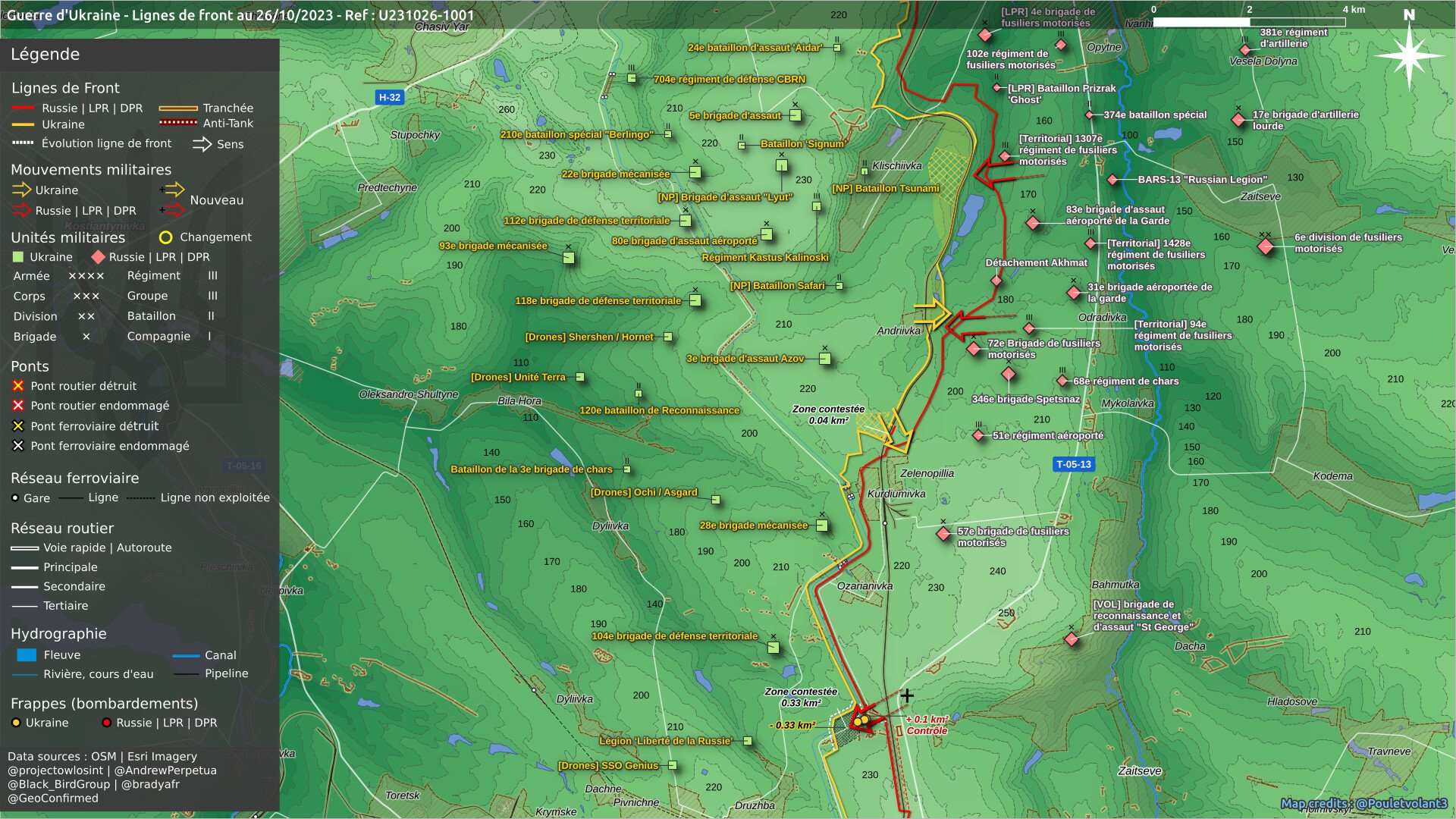Click the Zelenopillia village label

point(927,473)
